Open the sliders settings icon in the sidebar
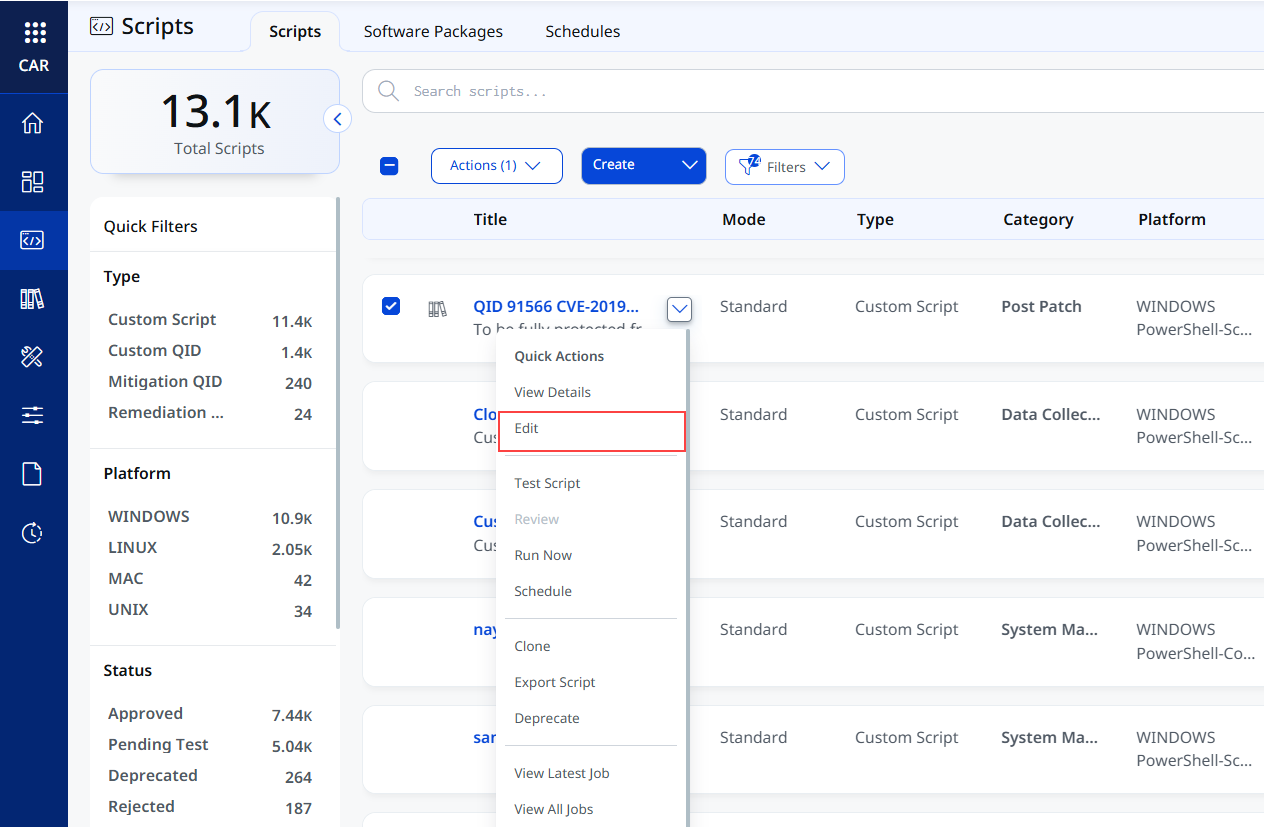This screenshot has height=827, width=1264. [x=33, y=415]
